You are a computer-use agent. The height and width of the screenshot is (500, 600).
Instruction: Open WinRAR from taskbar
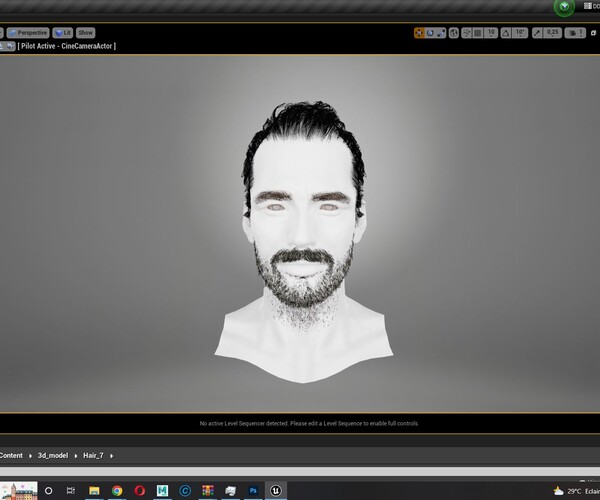click(208, 490)
